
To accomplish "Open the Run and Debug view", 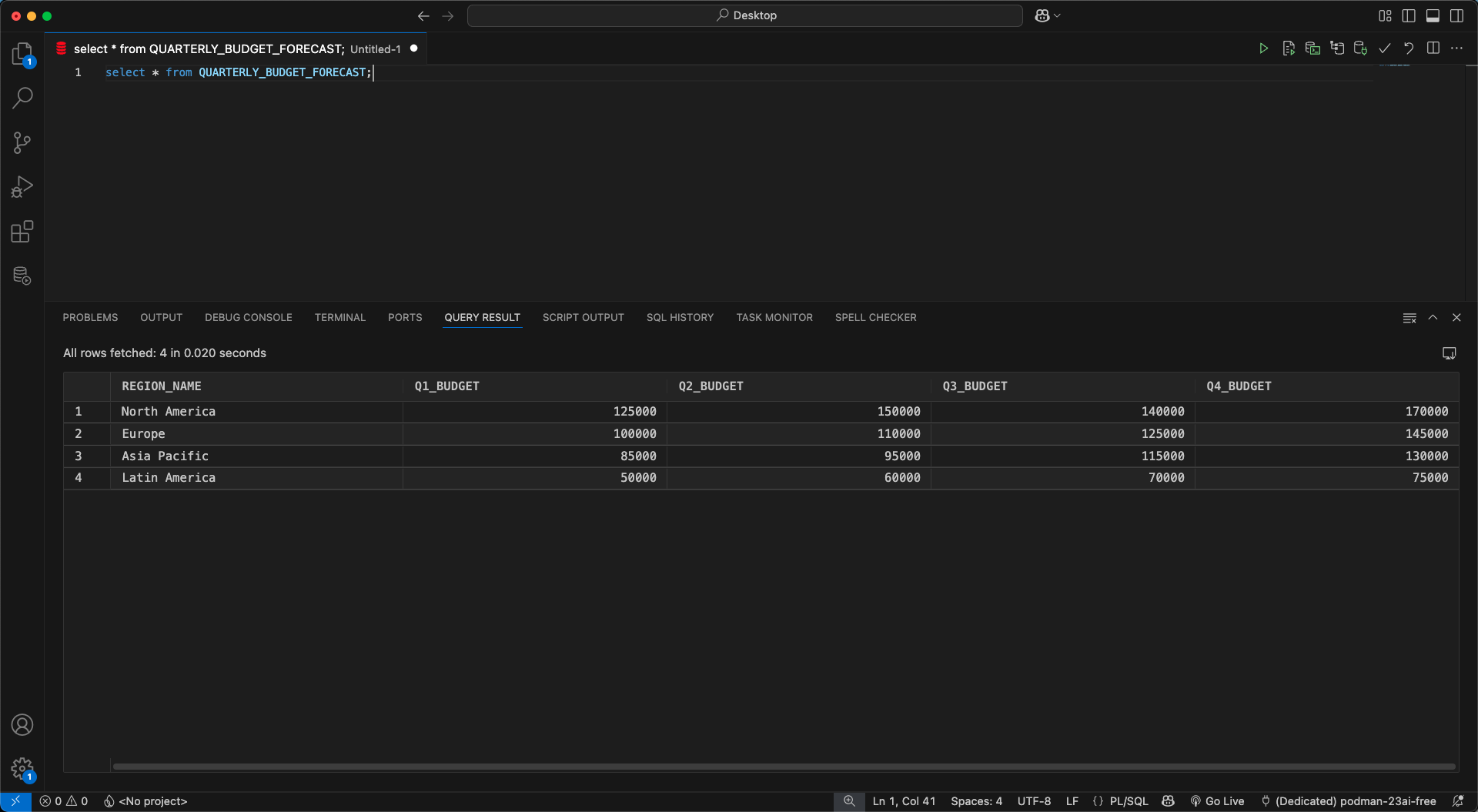I will click(x=22, y=187).
